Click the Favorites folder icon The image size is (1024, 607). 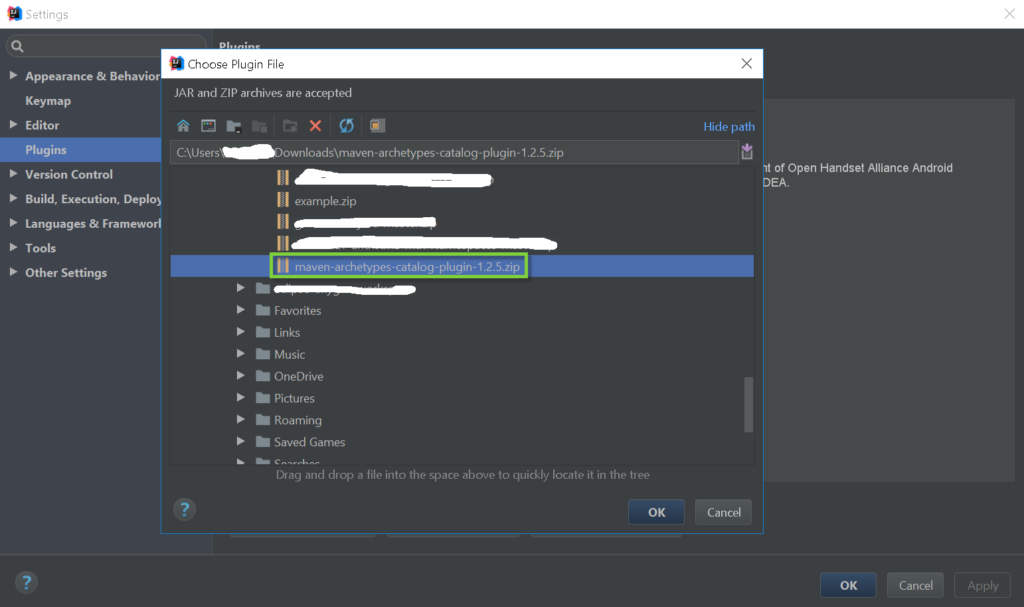point(263,310)
